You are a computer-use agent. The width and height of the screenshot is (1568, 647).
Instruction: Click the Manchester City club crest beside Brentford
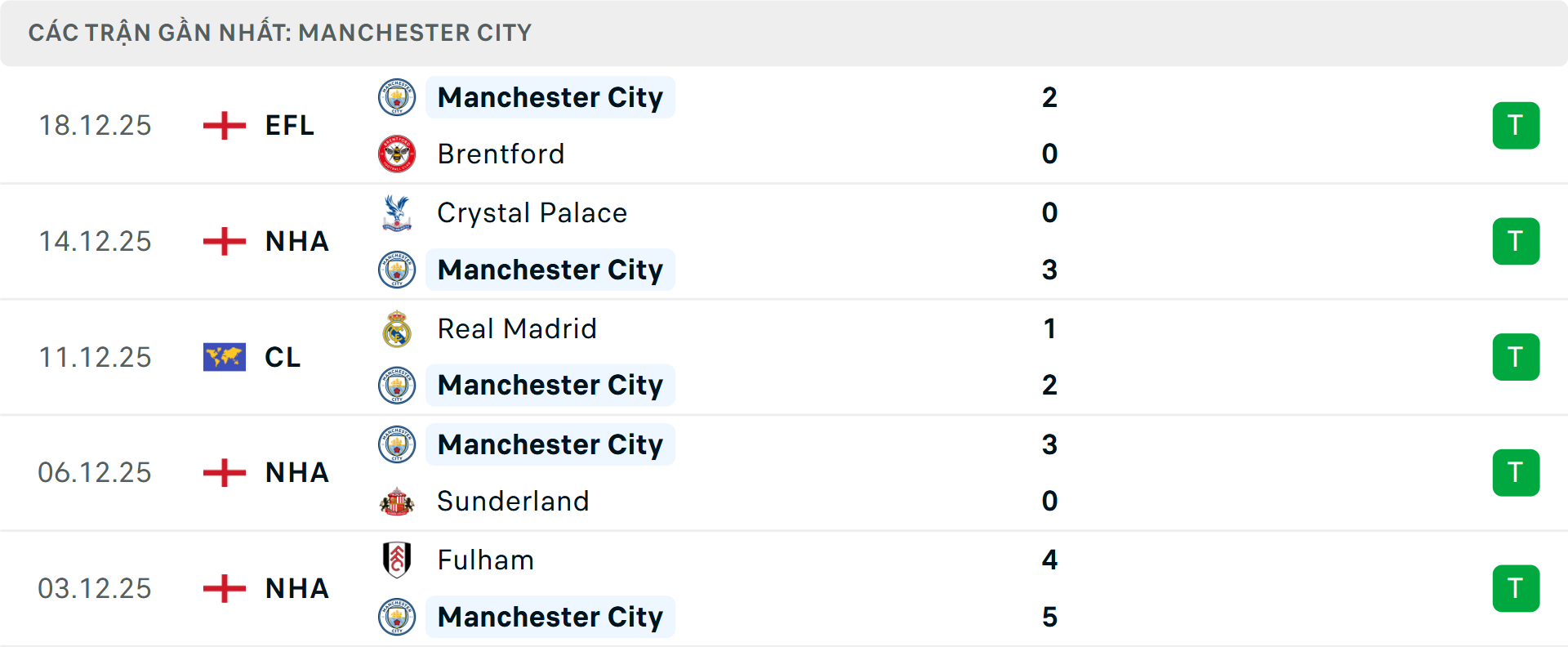[397, 97]
